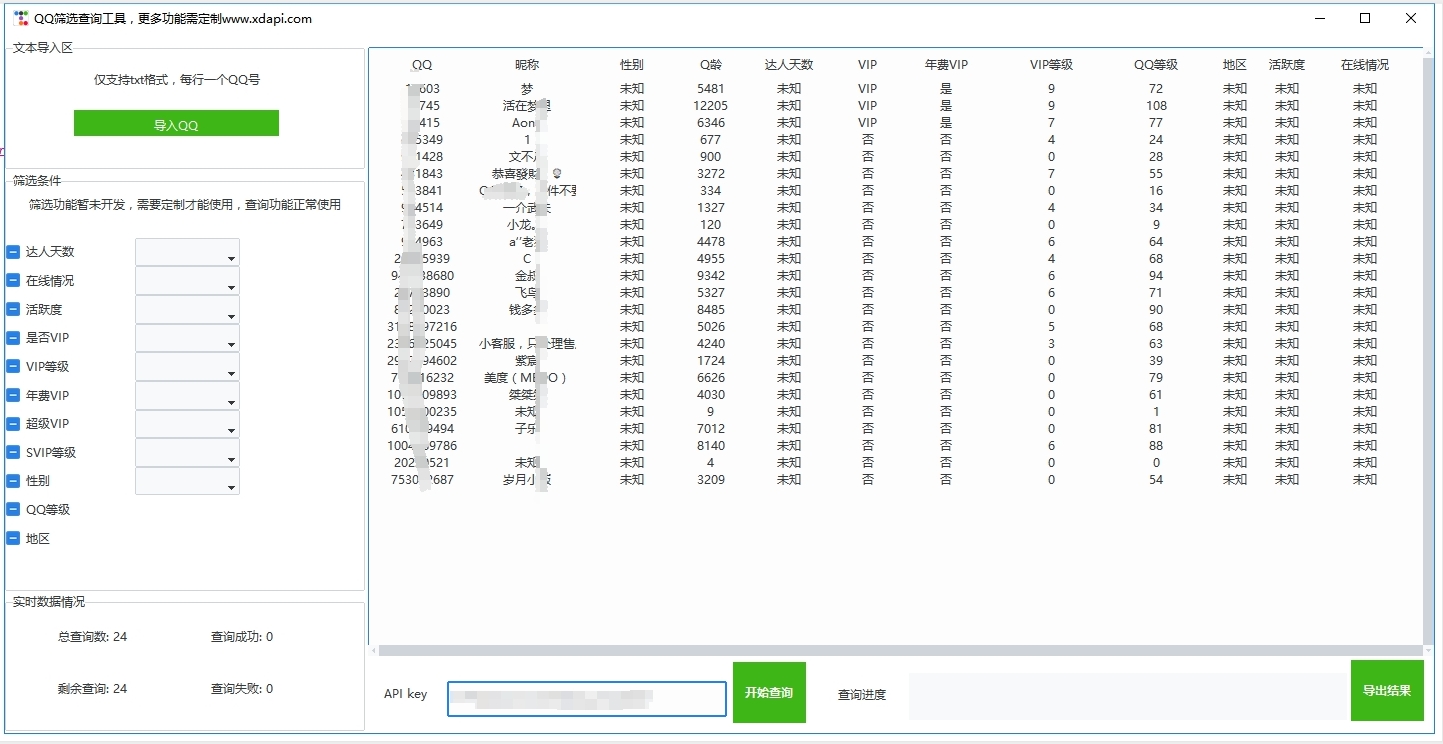Close the QQ筛选查询工具 window

coord(1411,18)
